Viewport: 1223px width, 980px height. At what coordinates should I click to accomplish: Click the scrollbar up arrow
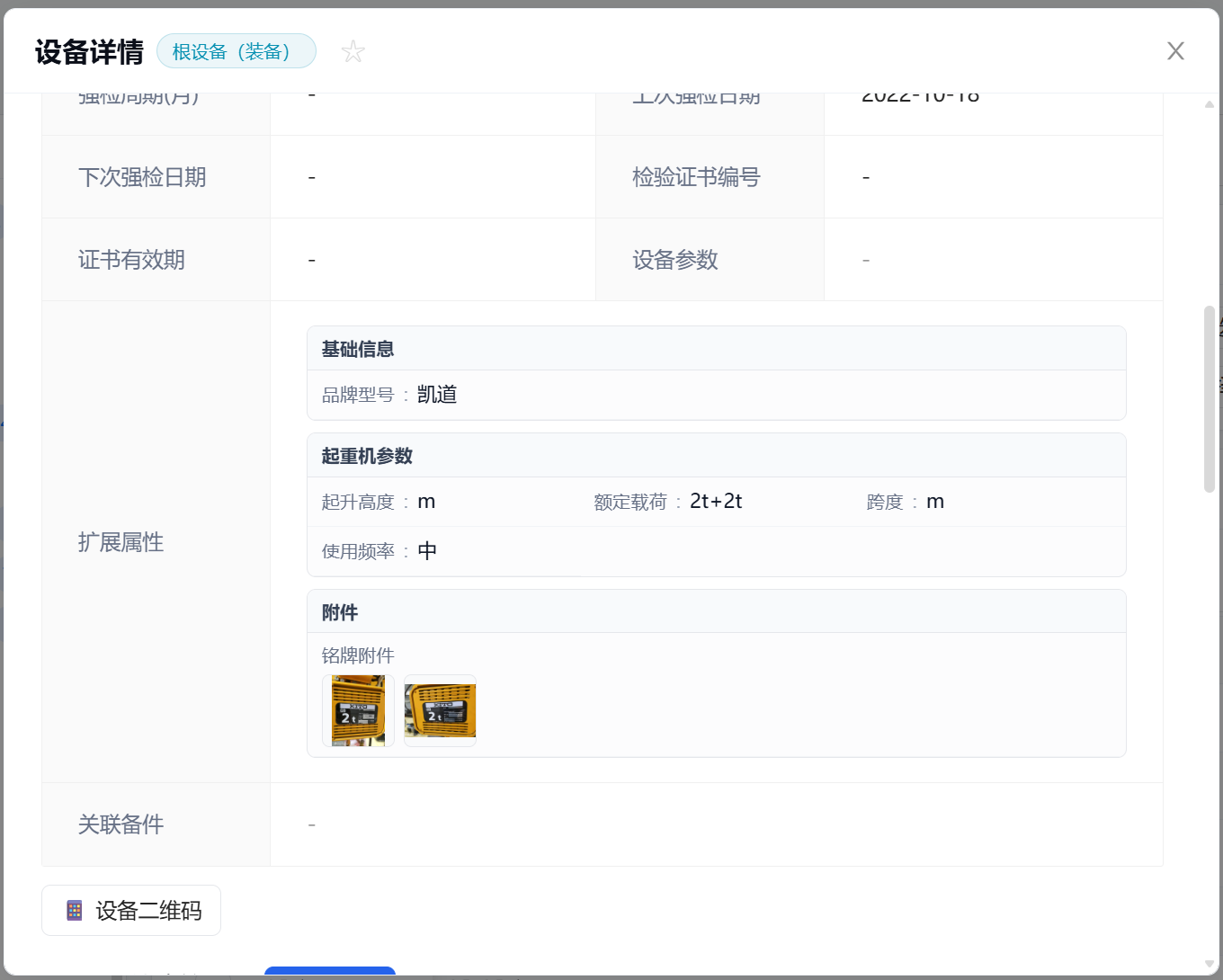click(1210, 104)
